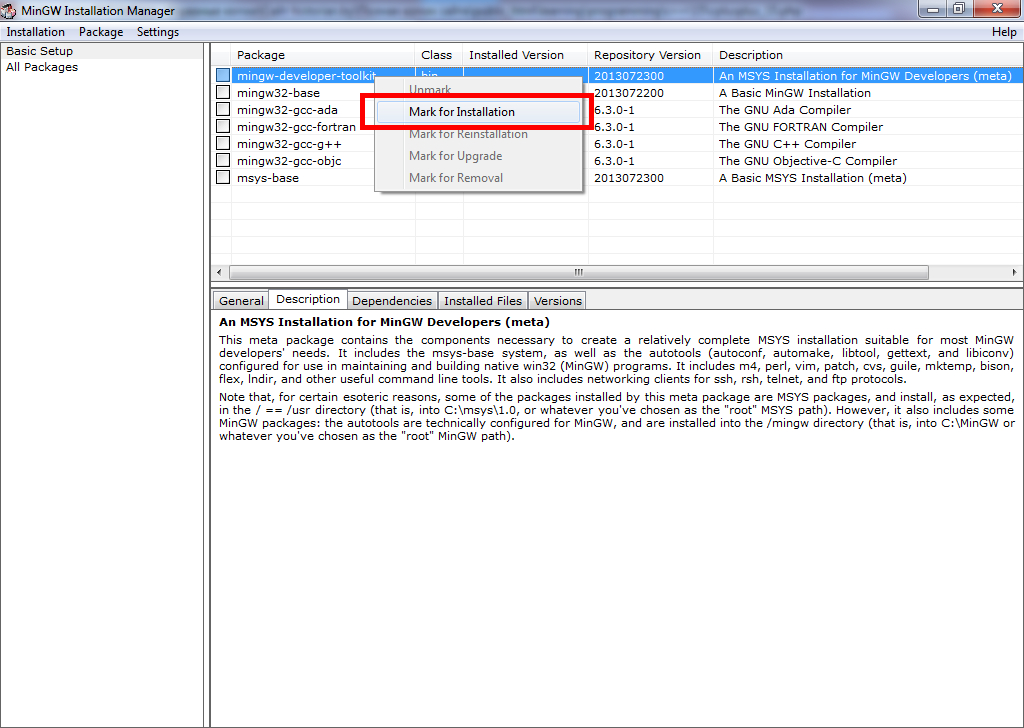Select Basic Setup in left pane

pyautogui.click(x=40, y=51)
